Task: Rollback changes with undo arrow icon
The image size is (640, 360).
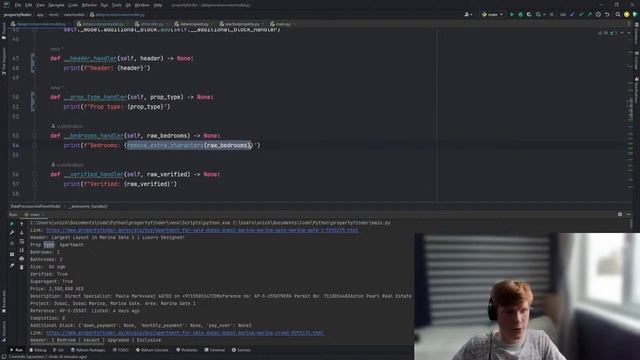Action: point(607,14)
